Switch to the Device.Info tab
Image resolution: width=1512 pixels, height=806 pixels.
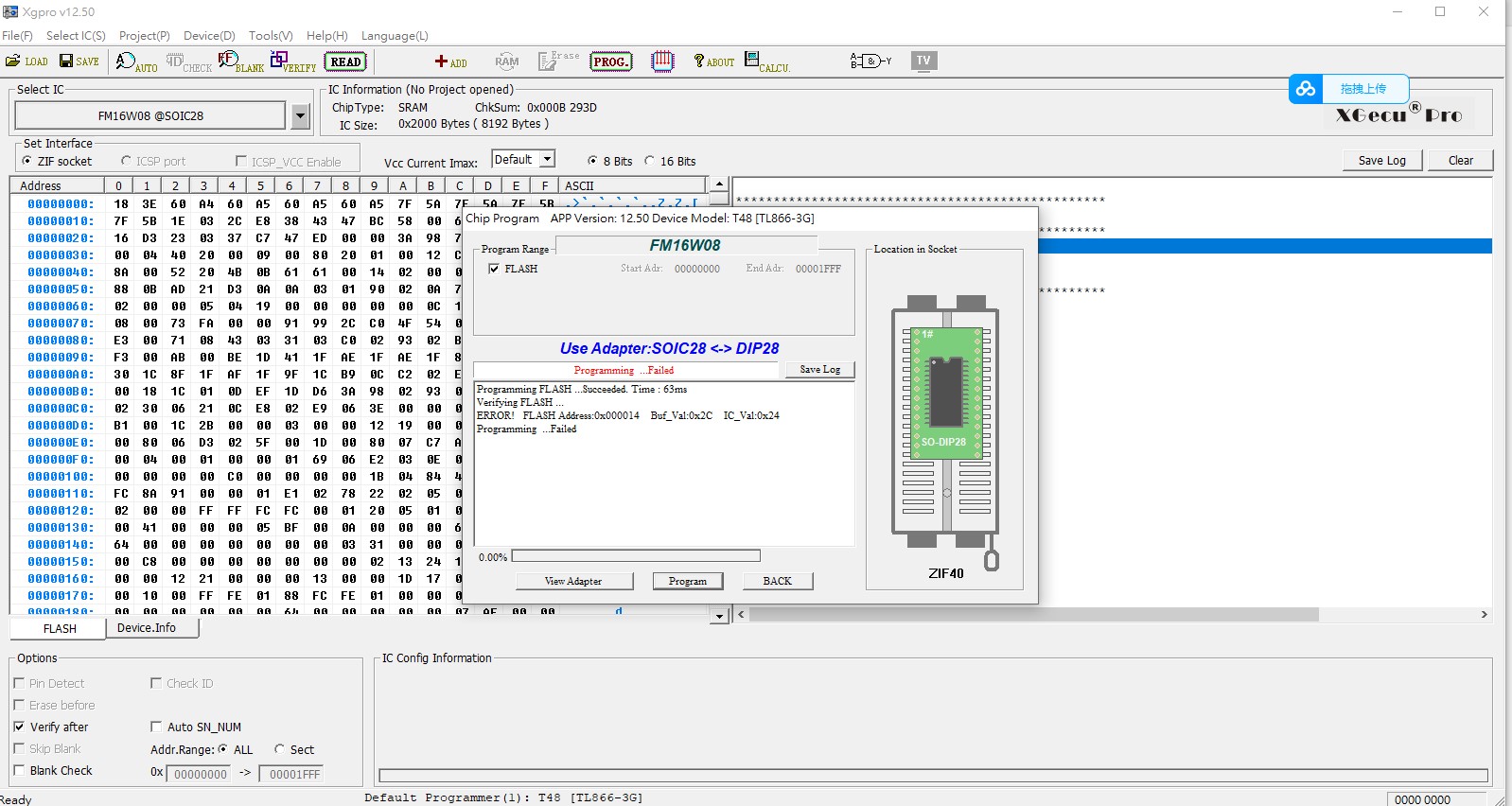point(146,628)
